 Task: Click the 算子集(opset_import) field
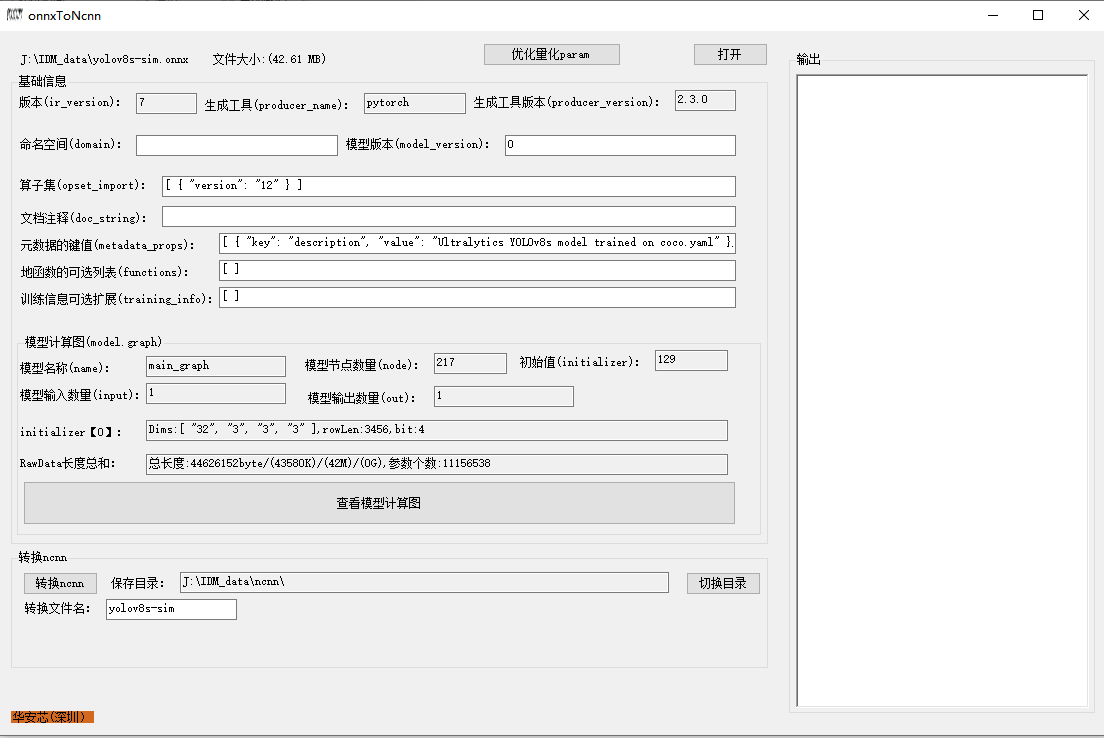pyautogui.click(x=448, y=186)
